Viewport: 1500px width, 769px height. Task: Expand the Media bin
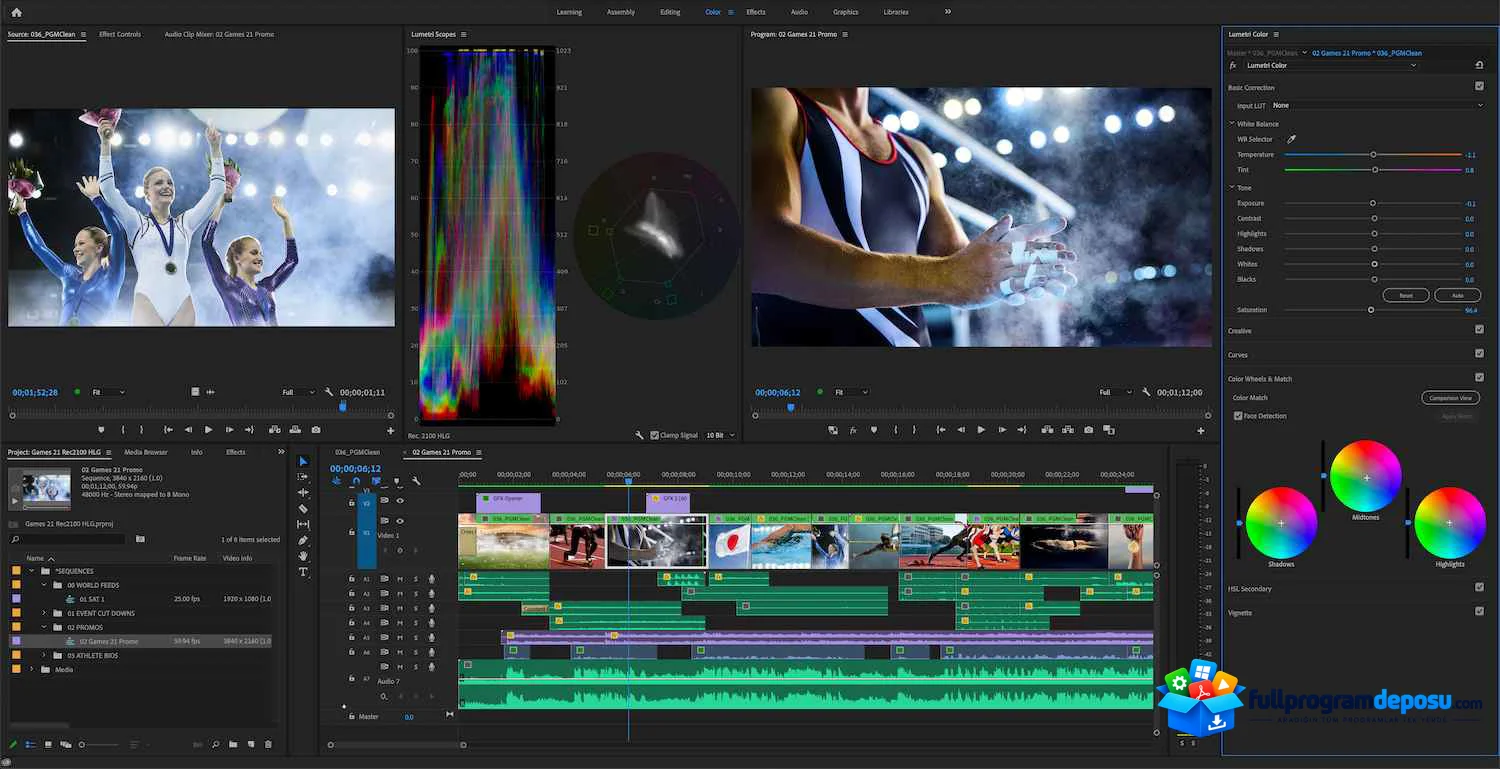[x=31, y=669]
